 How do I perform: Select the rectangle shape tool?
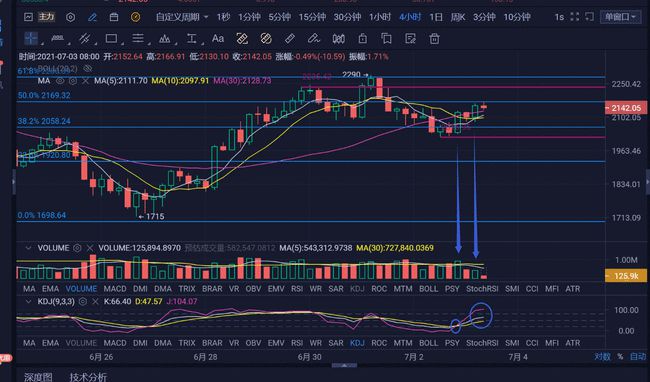[x=111, y=39]
